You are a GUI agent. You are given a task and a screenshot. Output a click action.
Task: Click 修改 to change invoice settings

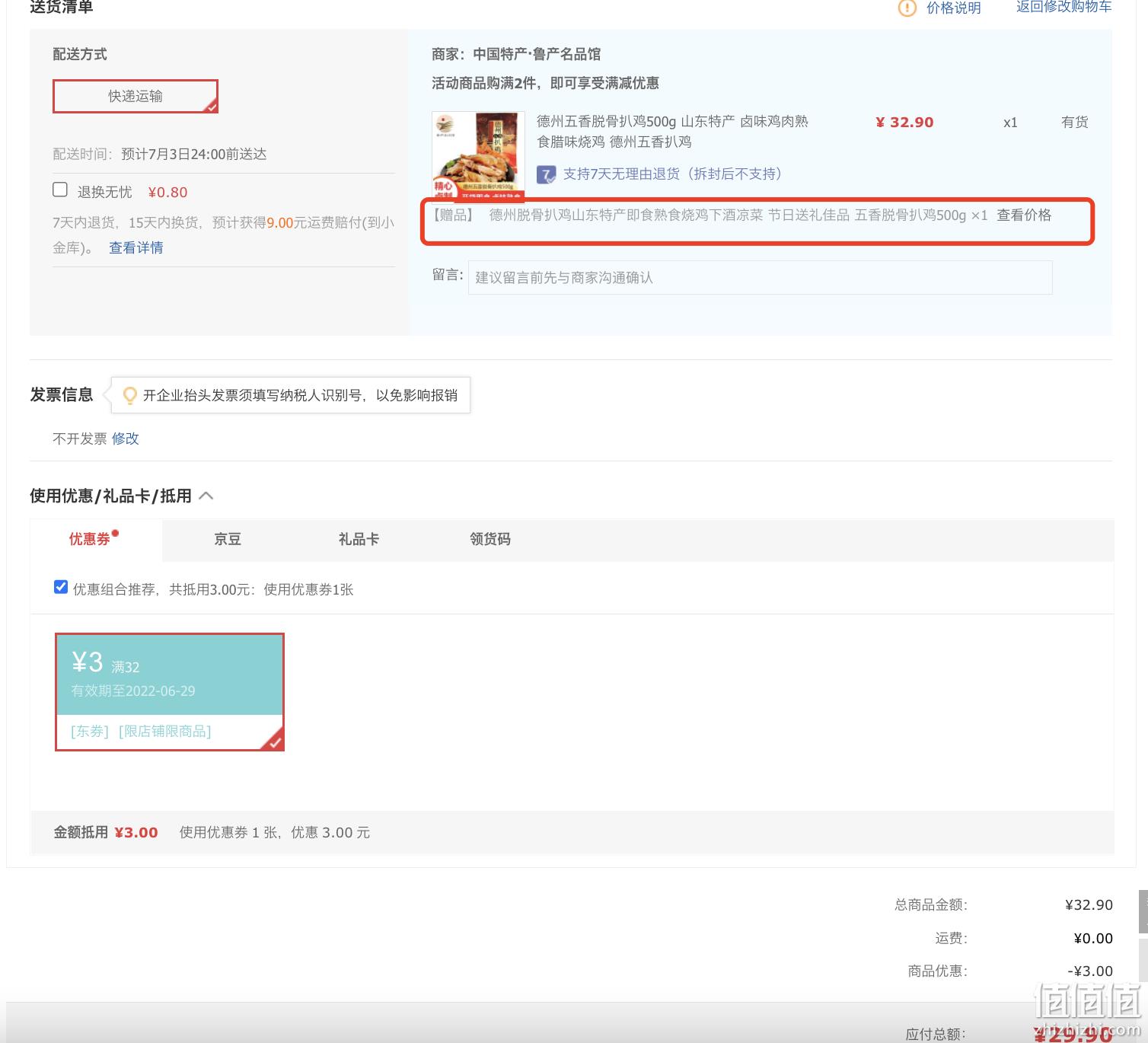click(x=126, y=439)
